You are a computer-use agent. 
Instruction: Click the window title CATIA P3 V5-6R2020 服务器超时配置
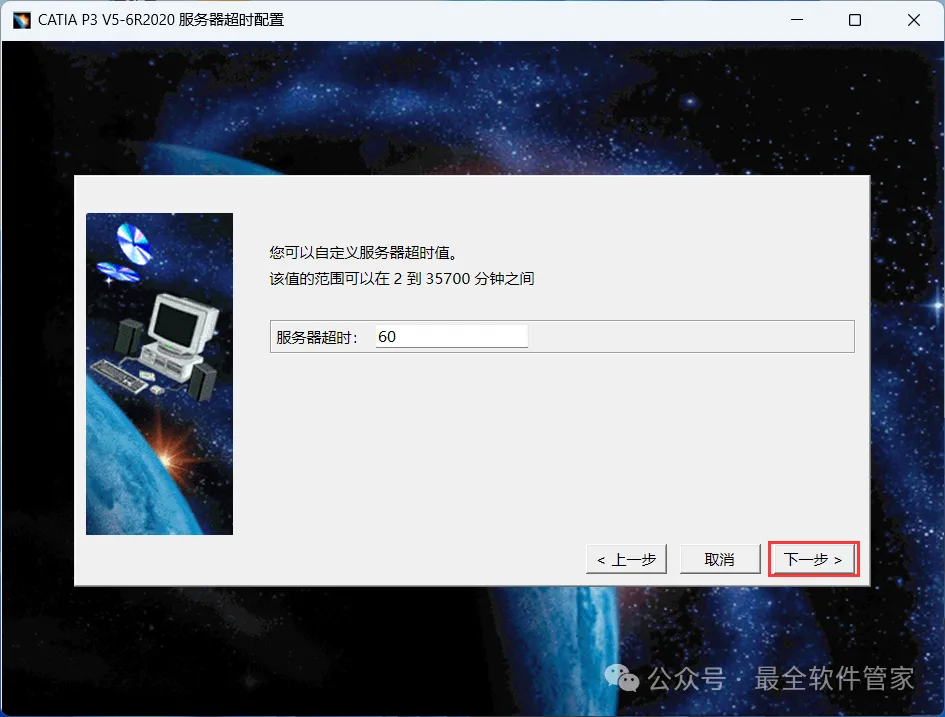pyautogui.click(x=161, y=20)
